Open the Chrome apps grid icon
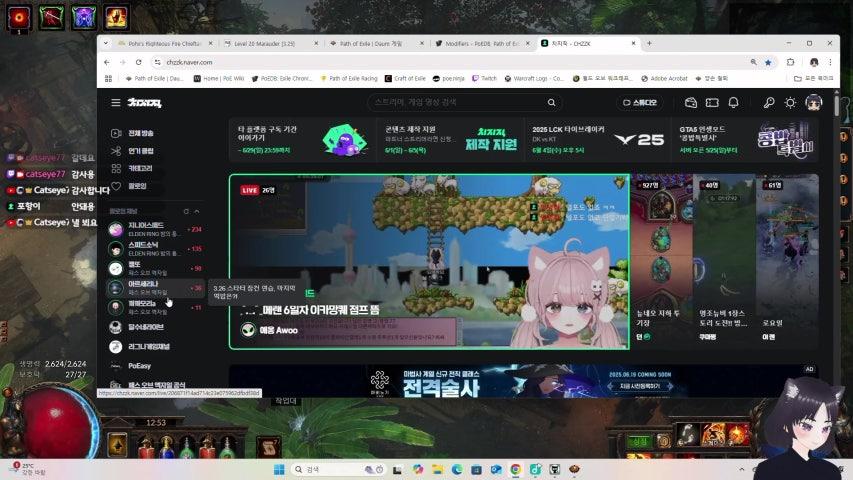Image resolution: width=853 pixels, height=480 pixels. [108, 78]
